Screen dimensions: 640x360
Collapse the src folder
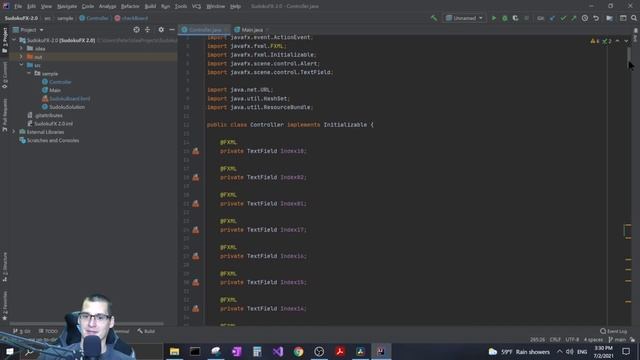point(21,65)
